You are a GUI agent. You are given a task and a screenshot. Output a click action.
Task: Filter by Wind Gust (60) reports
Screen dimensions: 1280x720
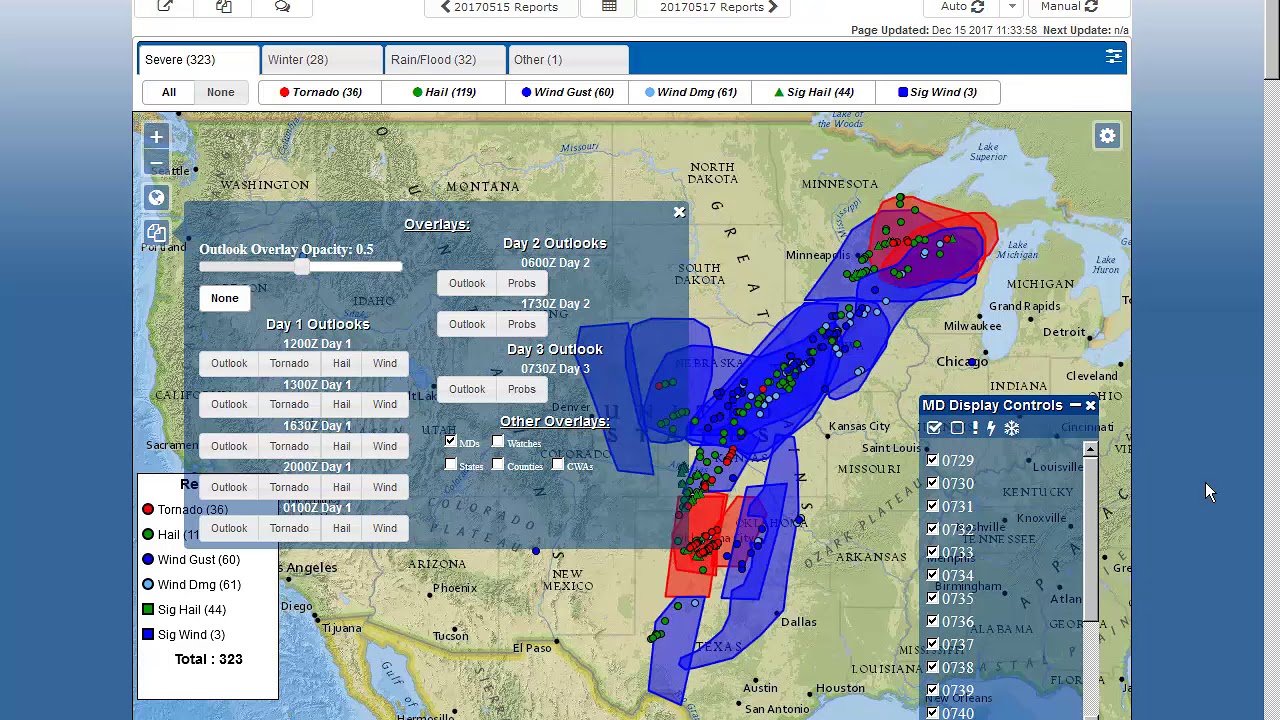[567, 92]
